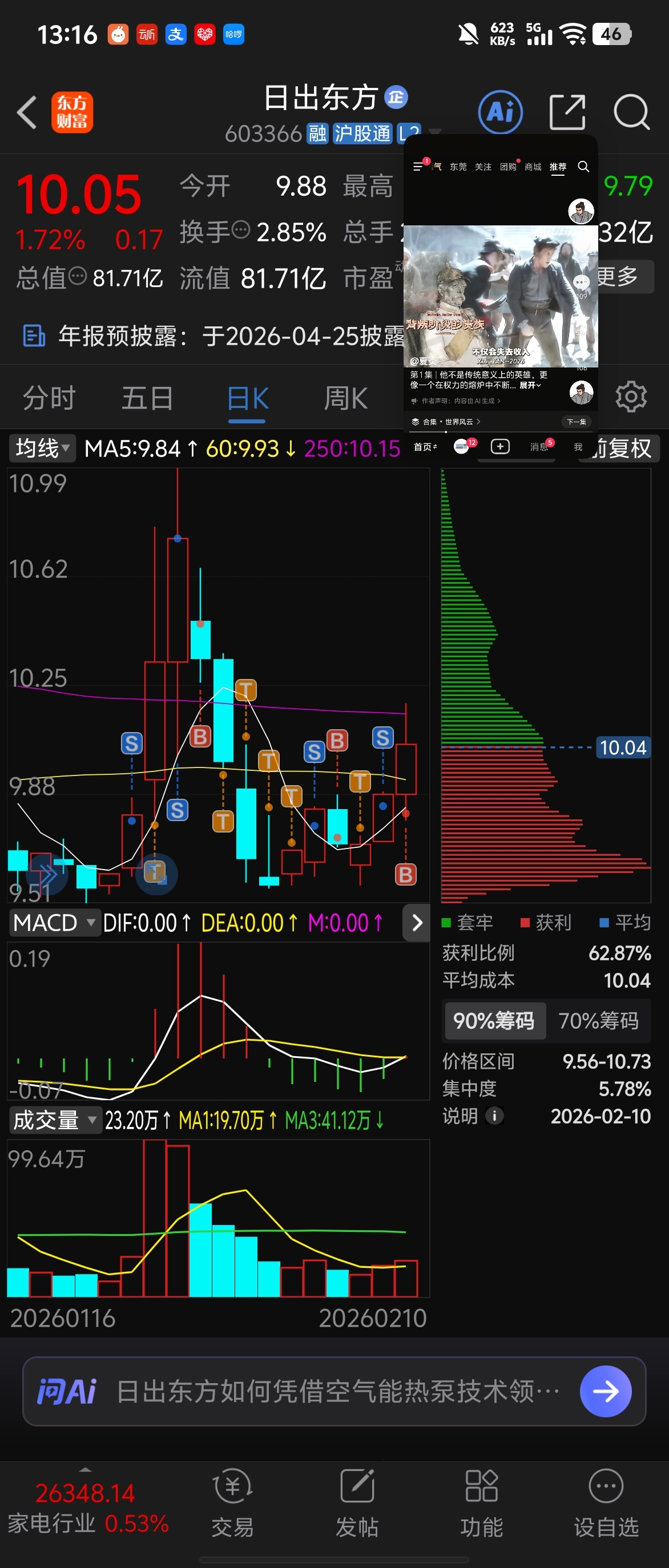The height and width of the screenshot is (1568, 669).
Task: Open the 发帖 post icon
Action: 357,1486
